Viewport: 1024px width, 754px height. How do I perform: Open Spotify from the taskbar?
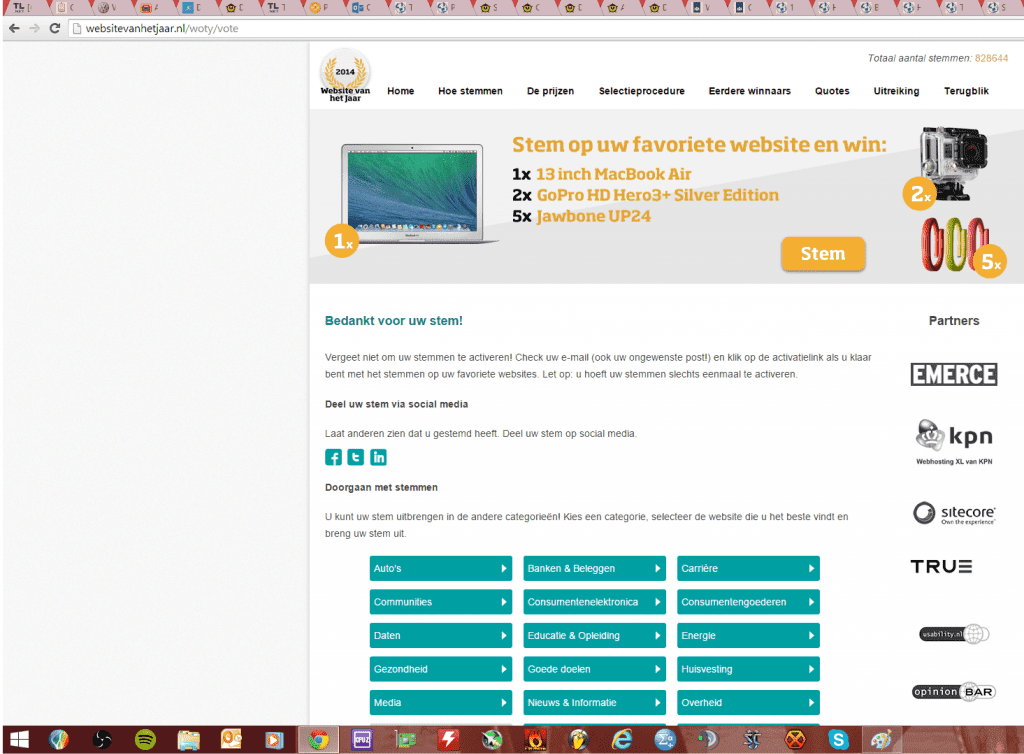tap(145, 740)
